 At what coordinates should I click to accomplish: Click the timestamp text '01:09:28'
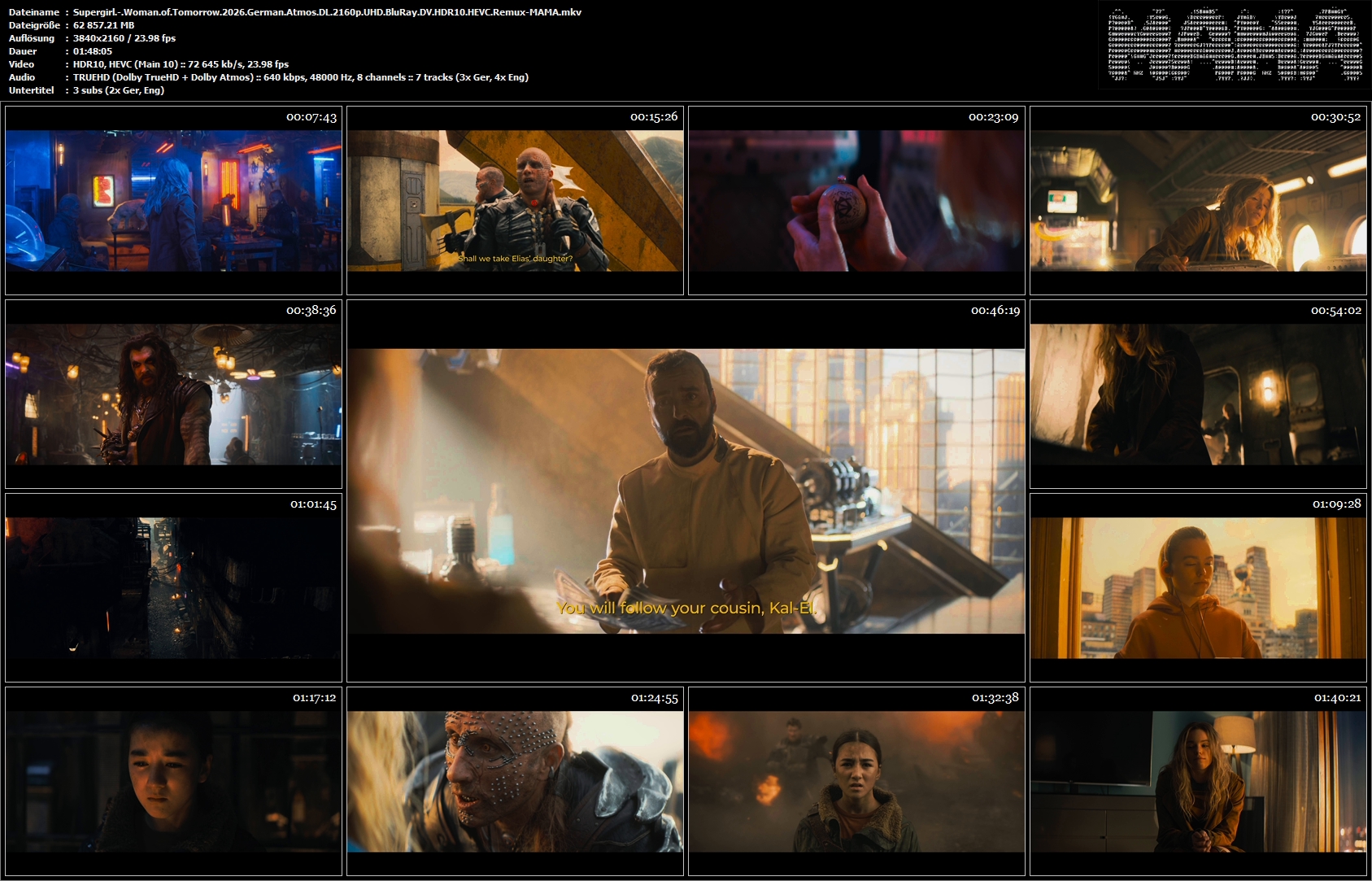pyautogui.click(x=1337, y=504)
